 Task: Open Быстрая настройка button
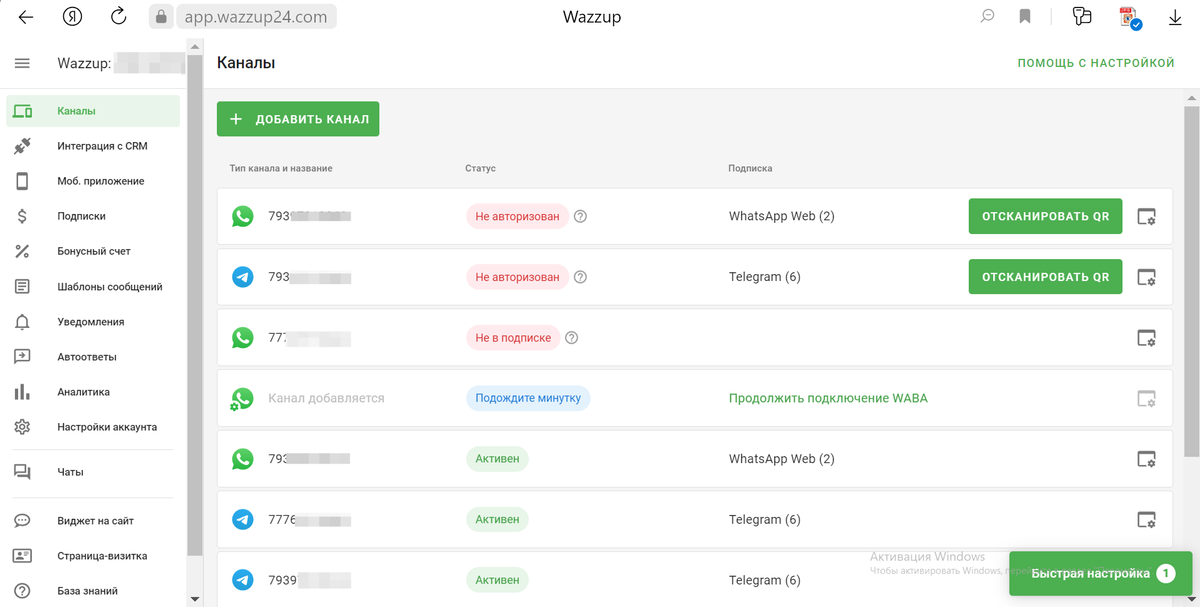[x=1102, y=574]
